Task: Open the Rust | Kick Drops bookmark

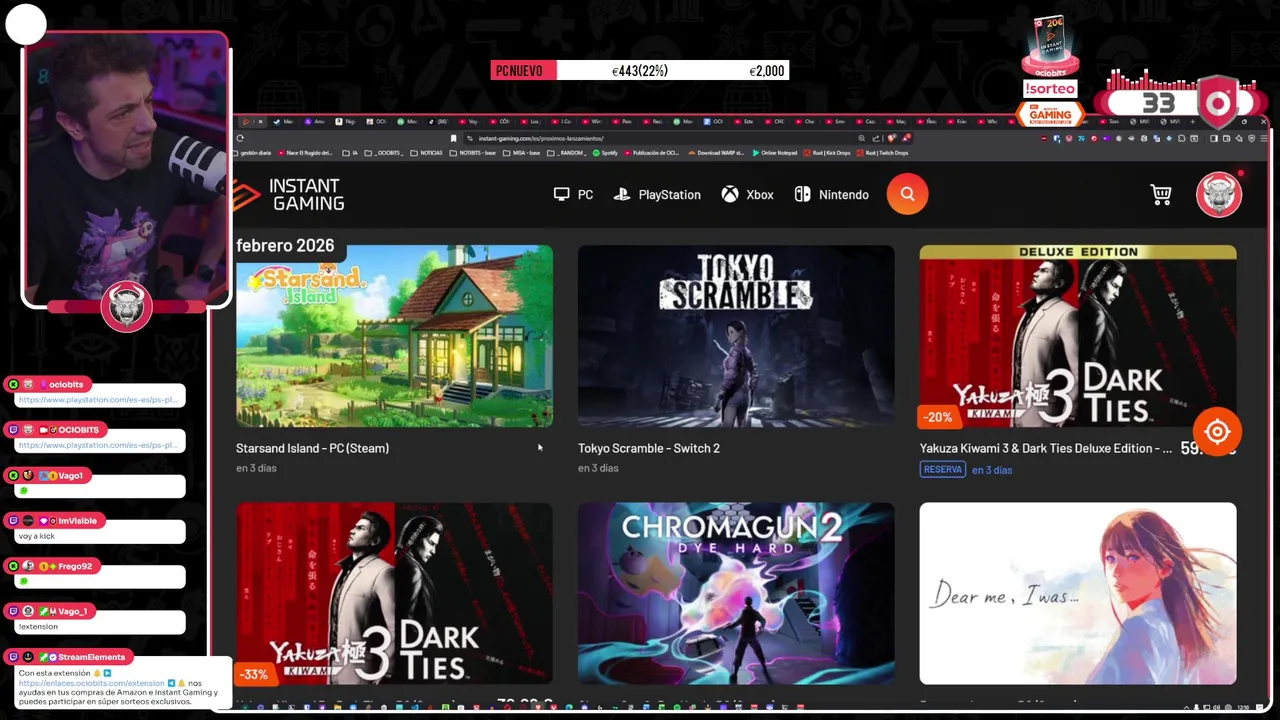Action: coord(829,153)
